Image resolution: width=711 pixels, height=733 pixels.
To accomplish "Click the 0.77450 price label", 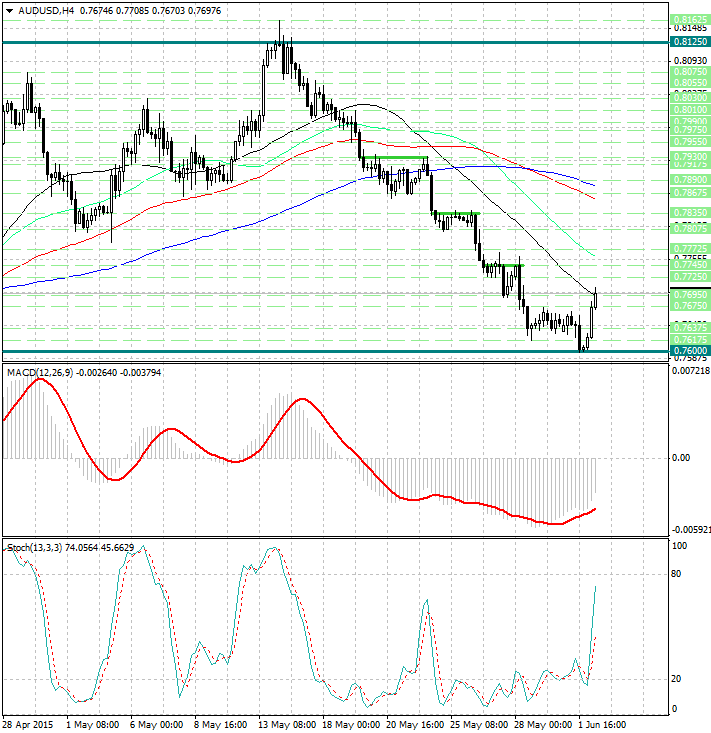I will [690, 265].
